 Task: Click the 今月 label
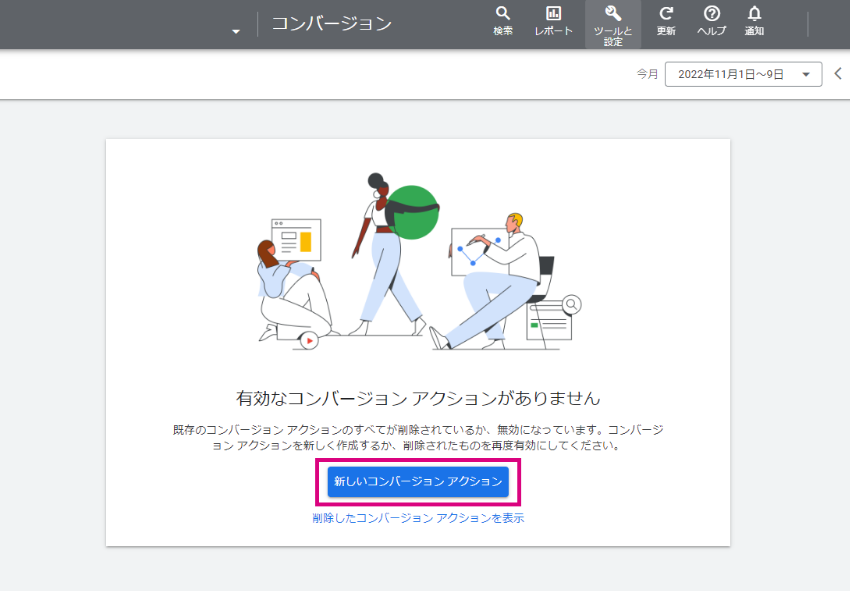tap(647, 74)
